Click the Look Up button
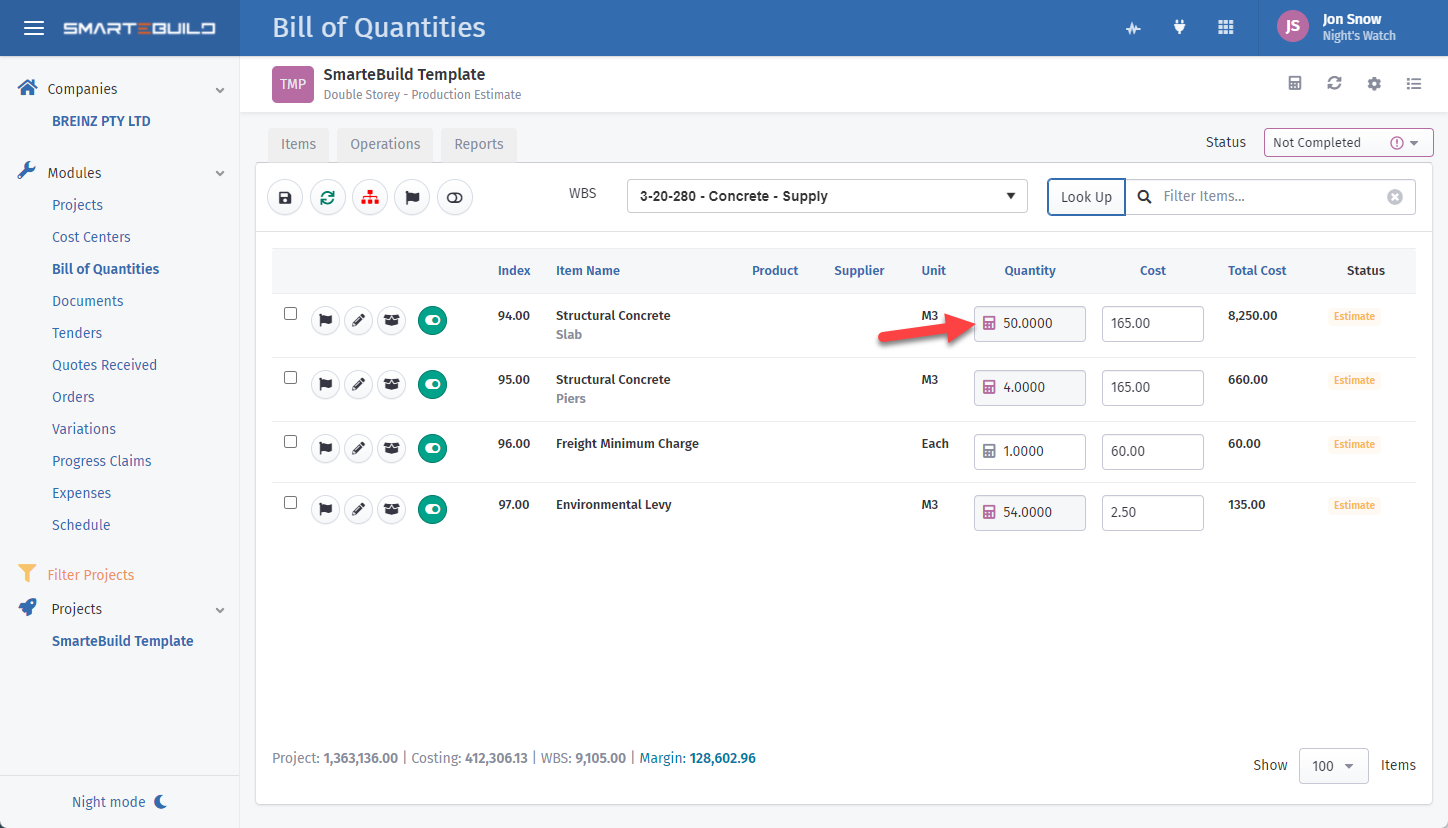Image resolution: width=1448 pixels, height=828 pixels. 1086,197
